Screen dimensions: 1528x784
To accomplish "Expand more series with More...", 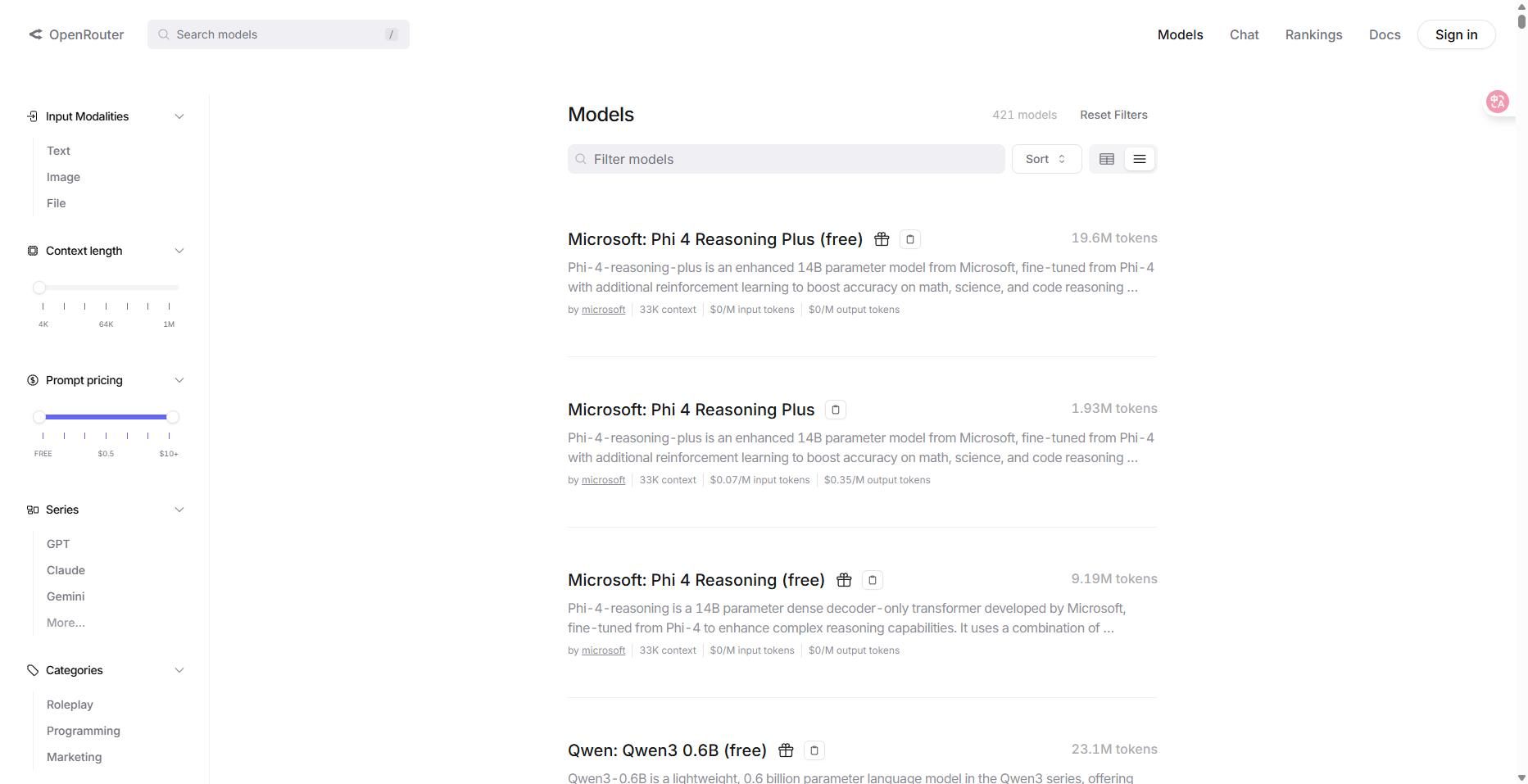I will [x=66, y=623].
